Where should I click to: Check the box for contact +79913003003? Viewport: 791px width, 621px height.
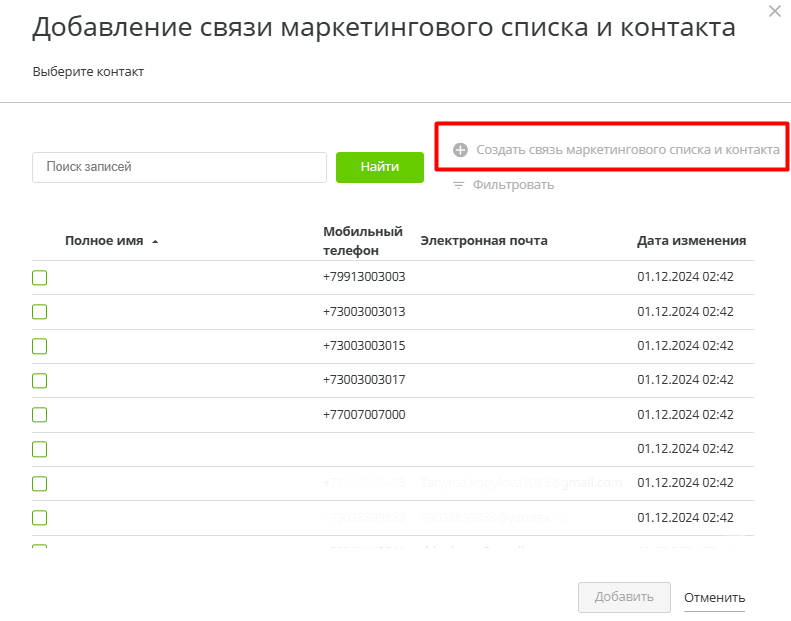[40, 277]
